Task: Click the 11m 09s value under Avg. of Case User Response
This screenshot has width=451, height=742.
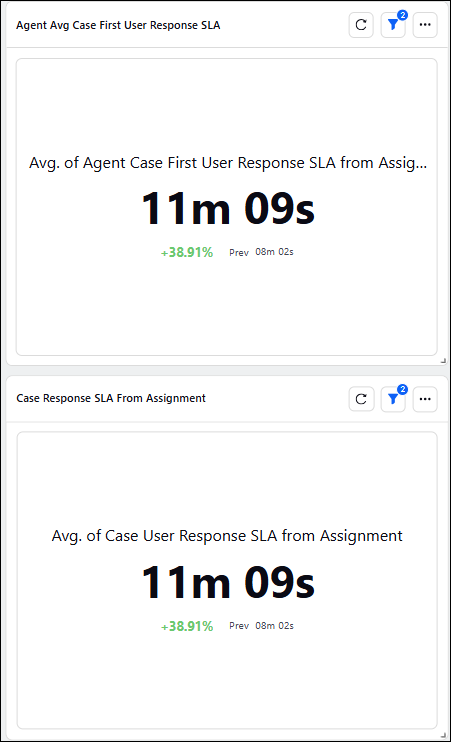Action: pos(228,582)
